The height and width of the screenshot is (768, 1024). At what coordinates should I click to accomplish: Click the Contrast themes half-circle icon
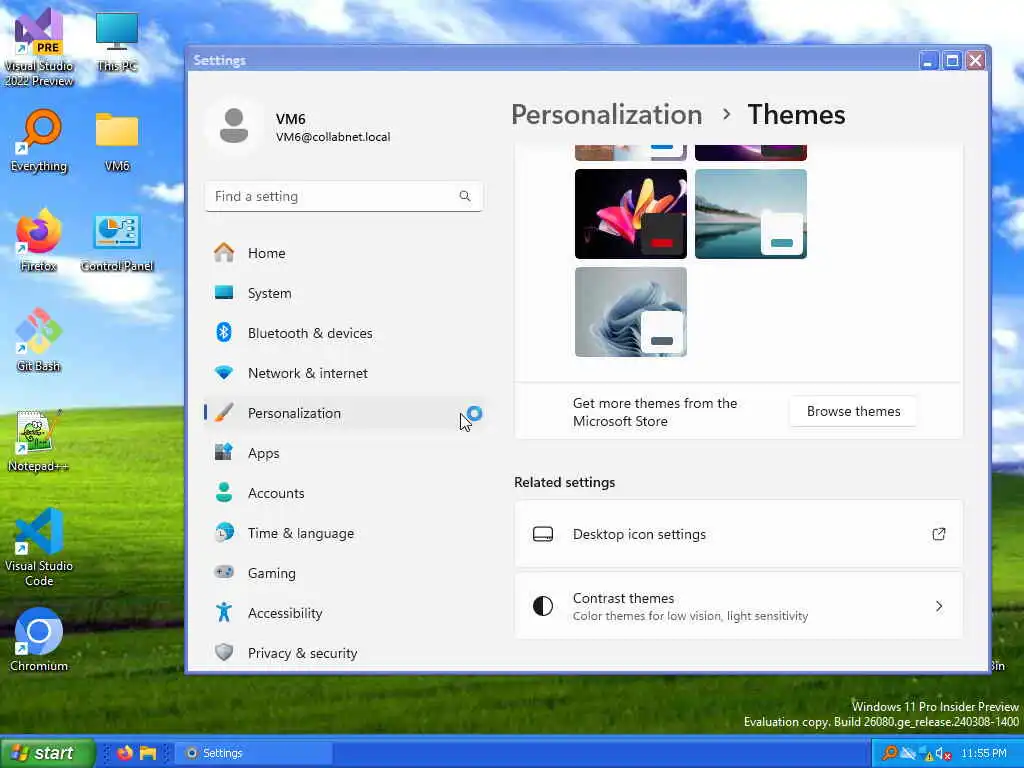543,606
